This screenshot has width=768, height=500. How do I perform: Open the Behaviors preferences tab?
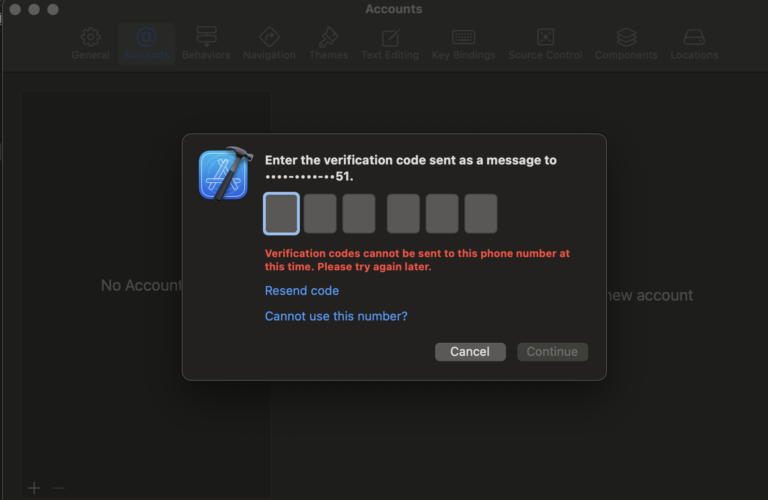(206, 43)
